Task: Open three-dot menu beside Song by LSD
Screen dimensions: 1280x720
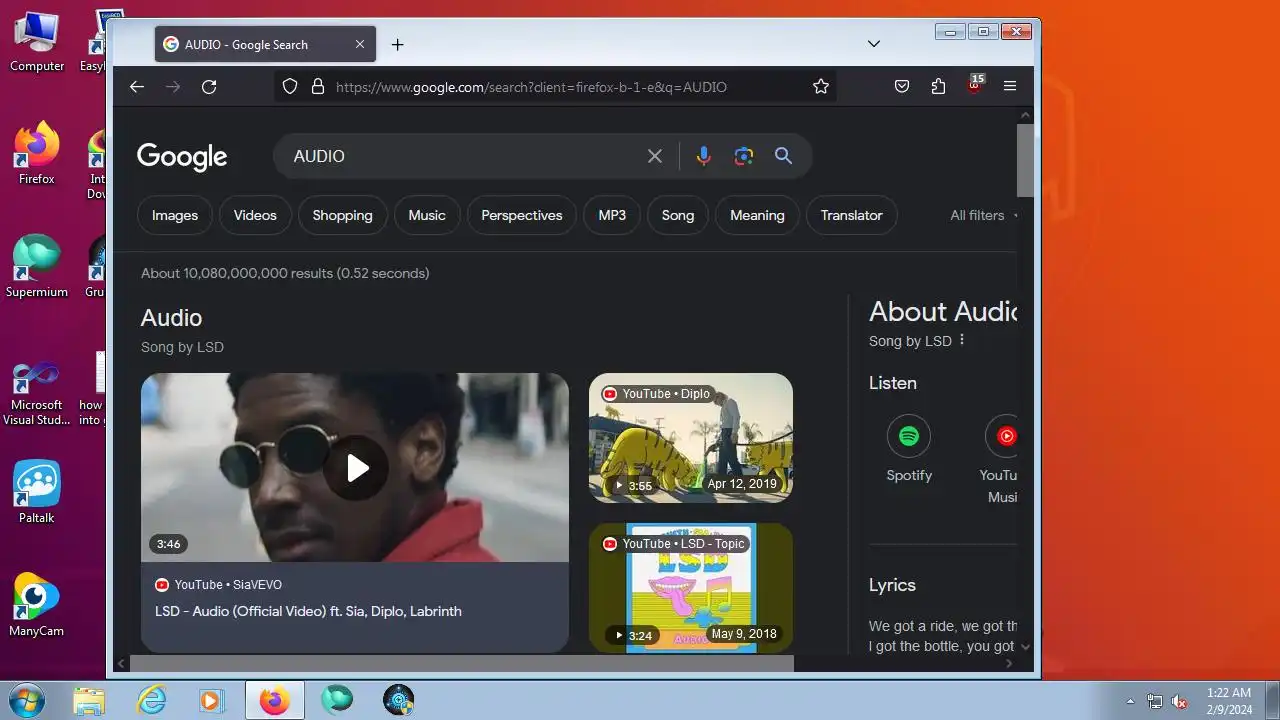Action: coord(962,340)
